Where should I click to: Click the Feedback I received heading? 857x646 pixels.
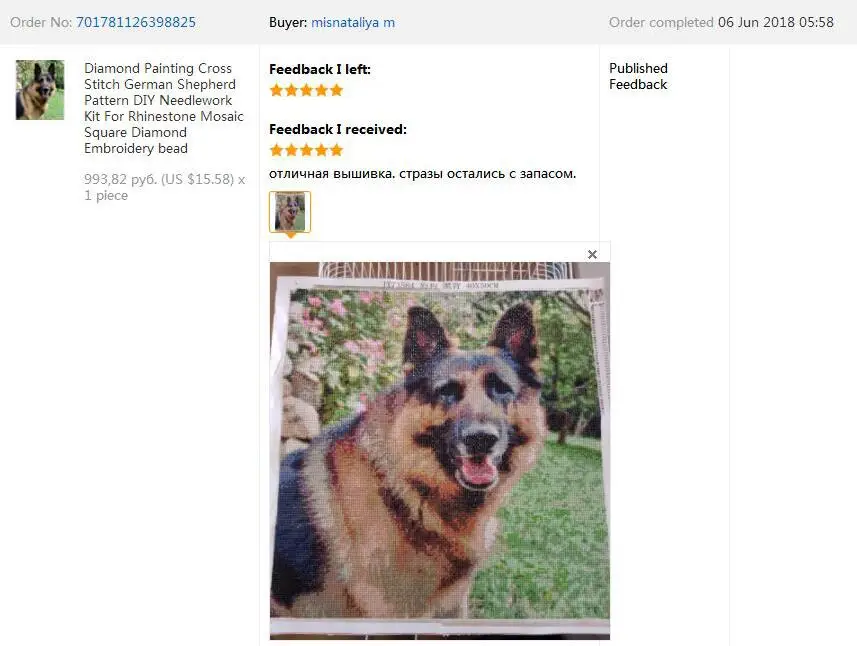coord(338,130)
